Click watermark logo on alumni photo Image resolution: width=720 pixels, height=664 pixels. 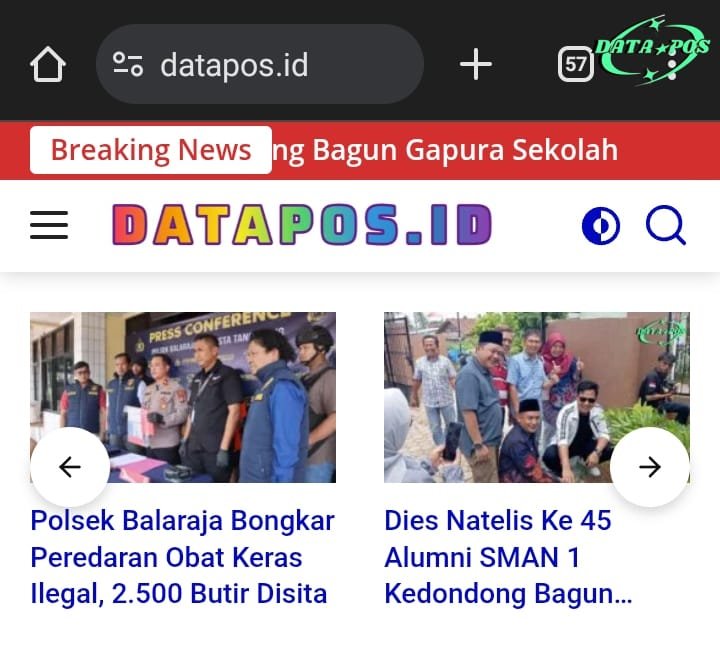pos(661,332)
